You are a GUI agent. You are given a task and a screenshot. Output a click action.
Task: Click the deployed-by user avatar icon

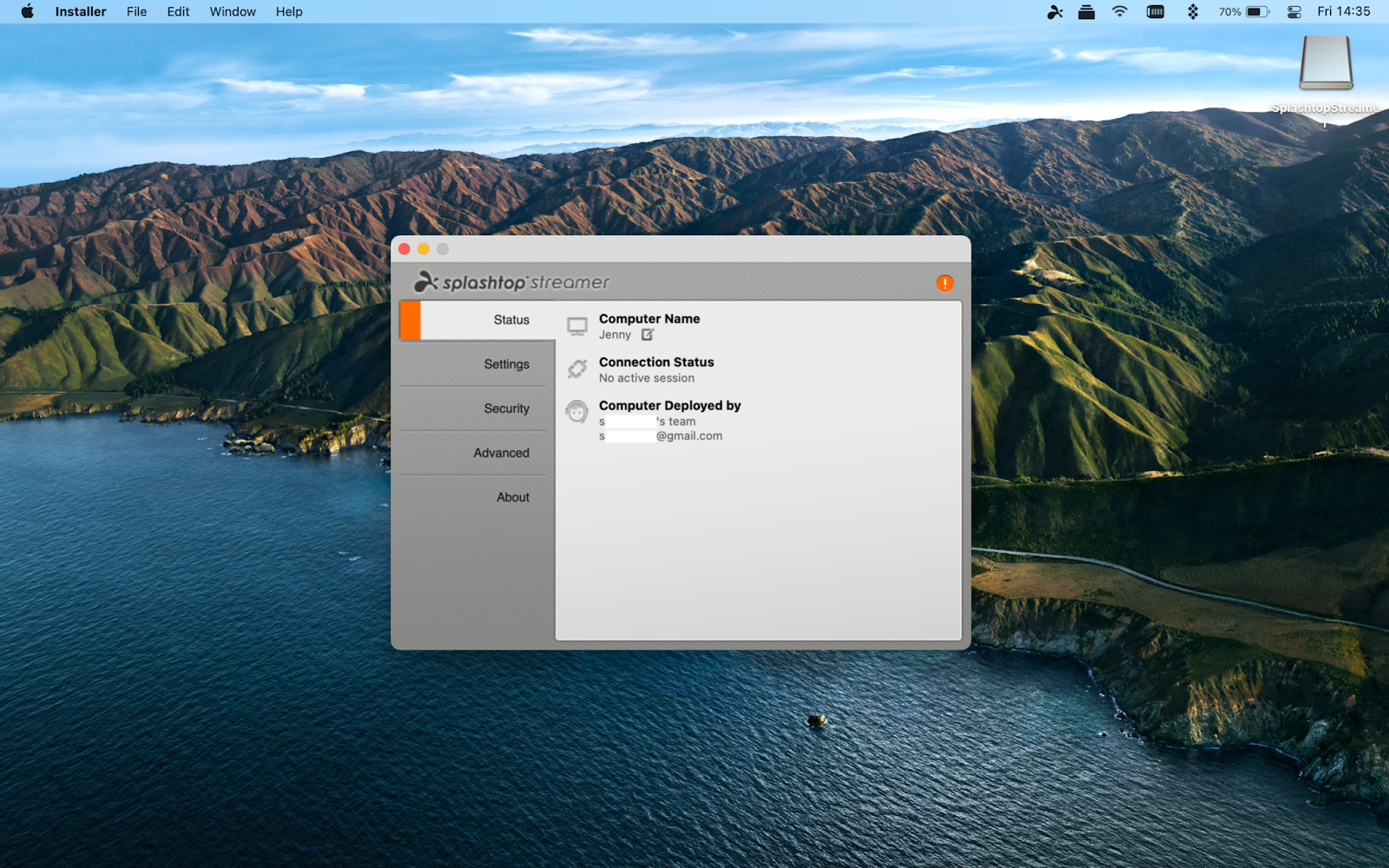[x=577, y=411]
